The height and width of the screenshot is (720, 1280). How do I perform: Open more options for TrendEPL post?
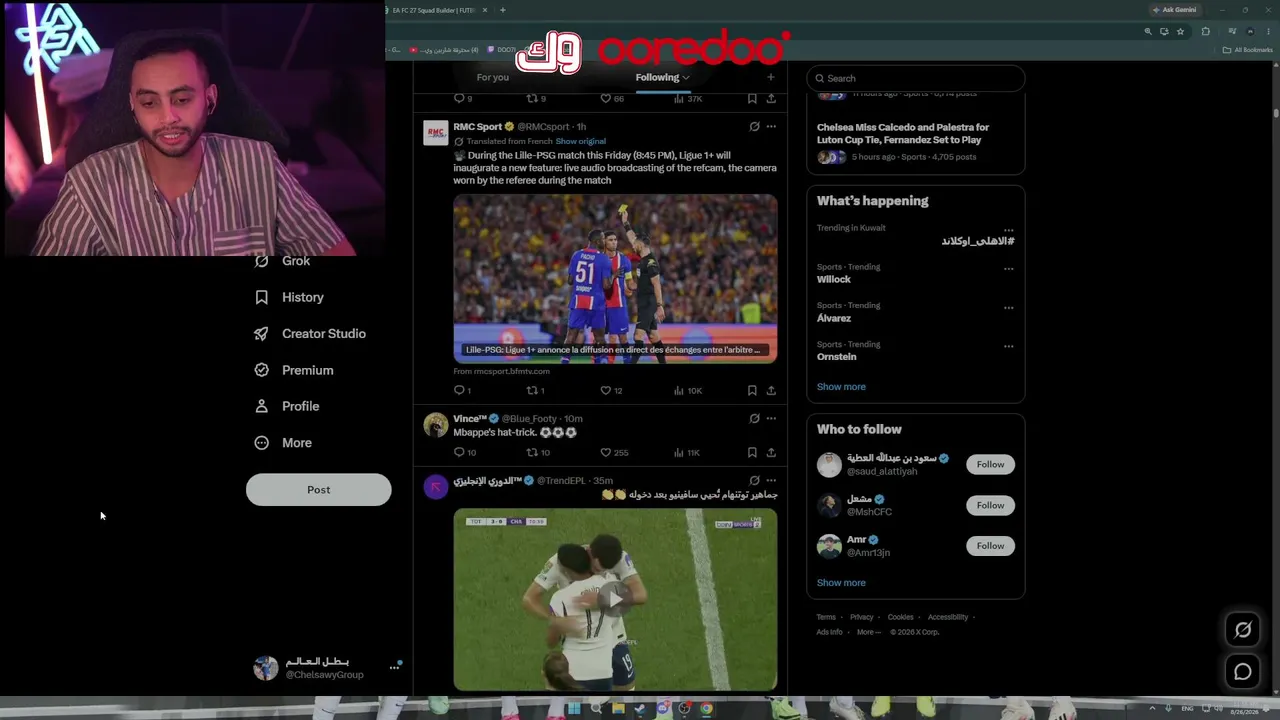tap(771, 481)
